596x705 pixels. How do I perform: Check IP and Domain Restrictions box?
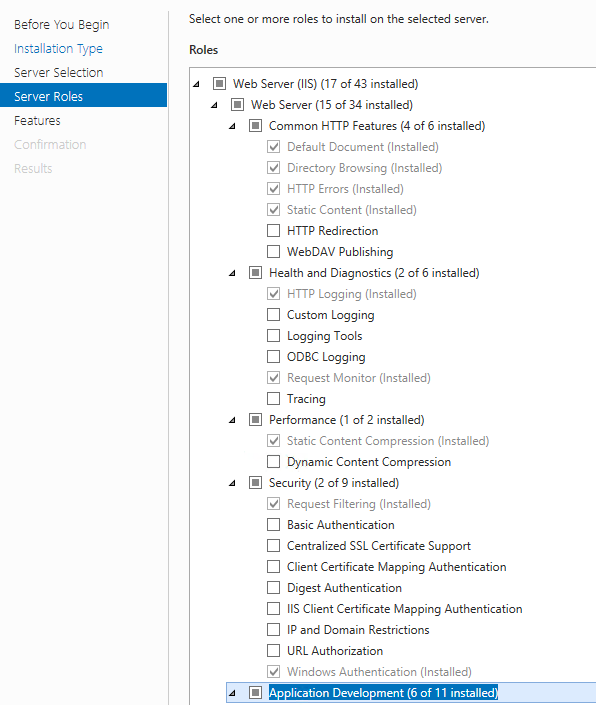(273, 629)
